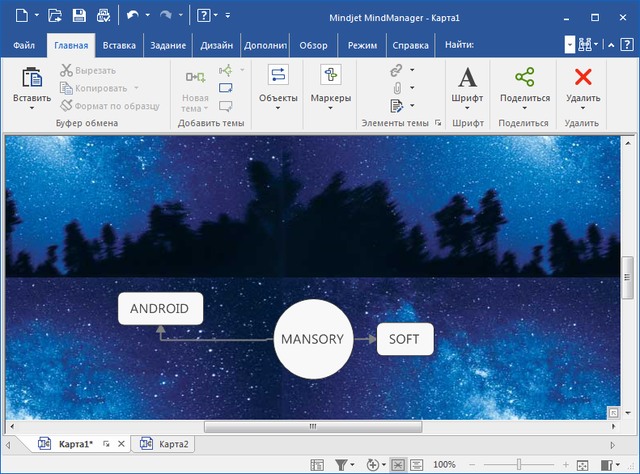Click the hyperlink chain icon in topic elements
The image size is (640, 474).
click(x=396, y=70)
